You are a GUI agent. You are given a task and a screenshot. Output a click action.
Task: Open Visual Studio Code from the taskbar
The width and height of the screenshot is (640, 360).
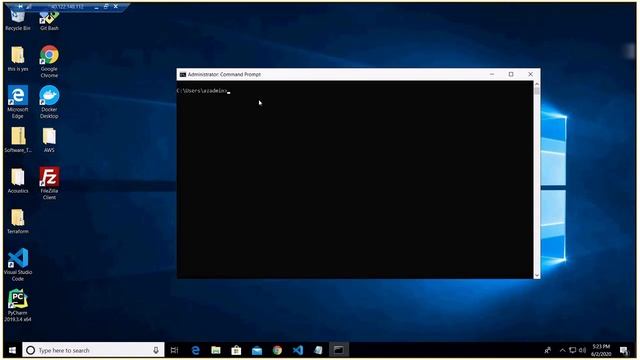coord(298,350)
